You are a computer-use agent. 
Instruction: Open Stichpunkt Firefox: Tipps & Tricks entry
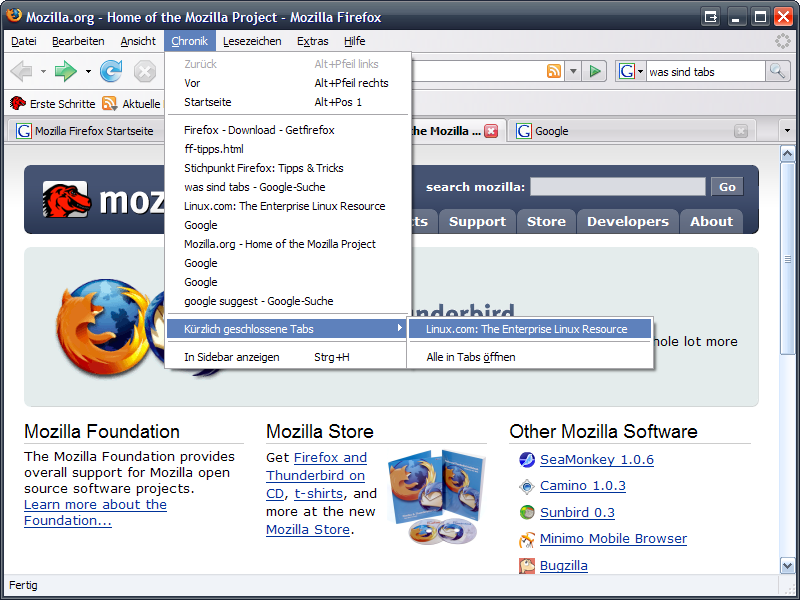coord(288,168)
